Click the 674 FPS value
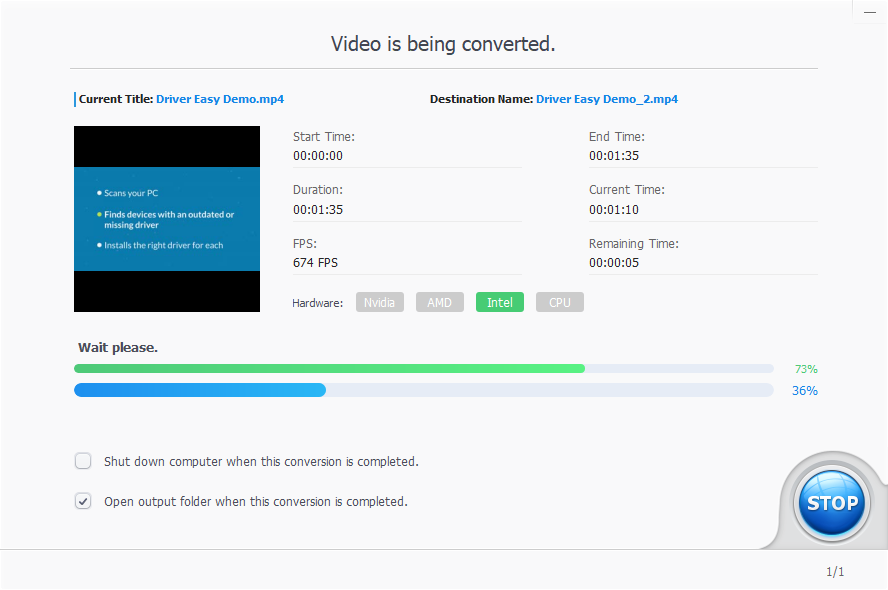888x590 pixels. pyautogui.click(x=315, y=263)
